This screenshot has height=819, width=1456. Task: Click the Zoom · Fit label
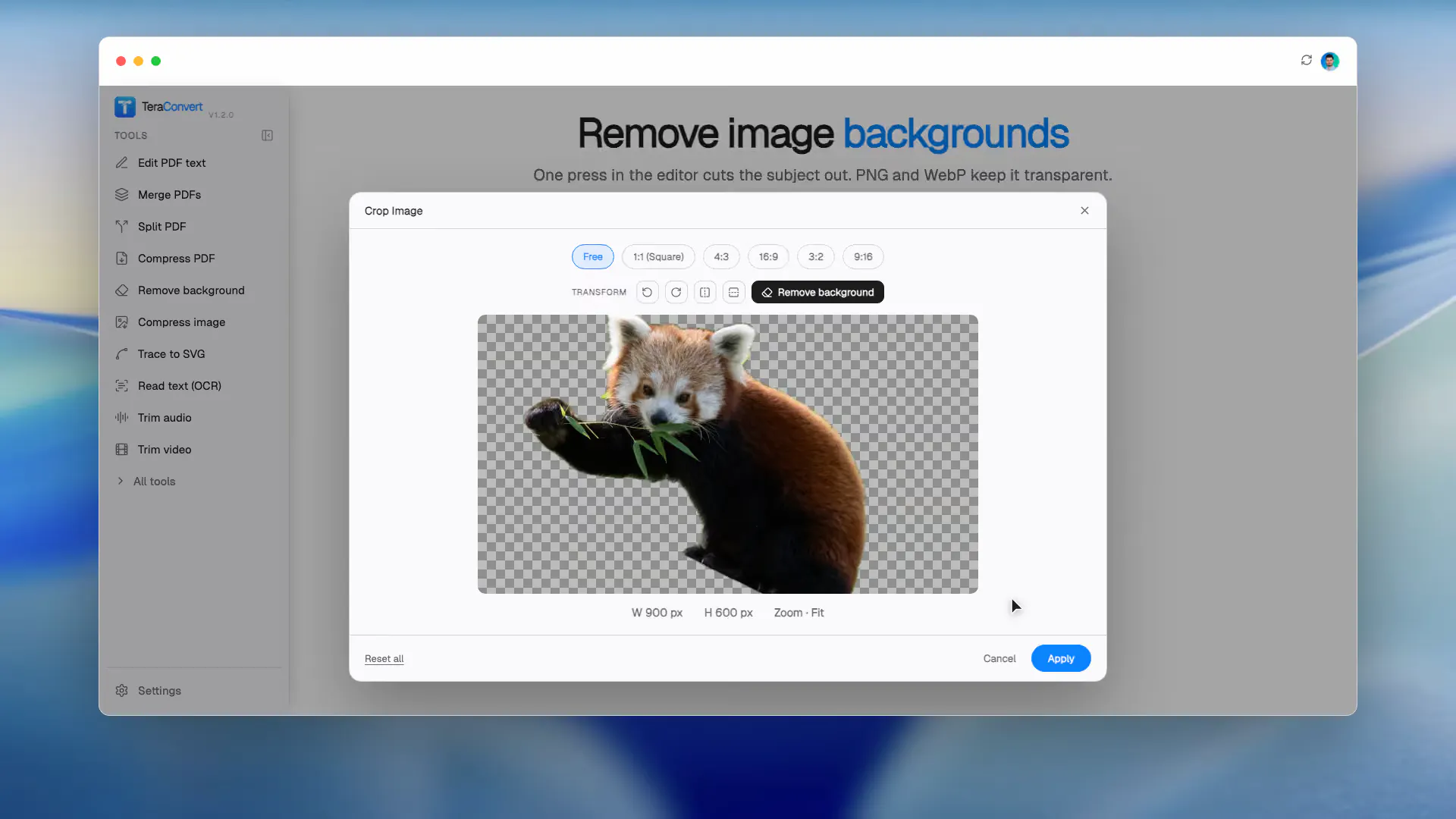click(x=799, y=613)
